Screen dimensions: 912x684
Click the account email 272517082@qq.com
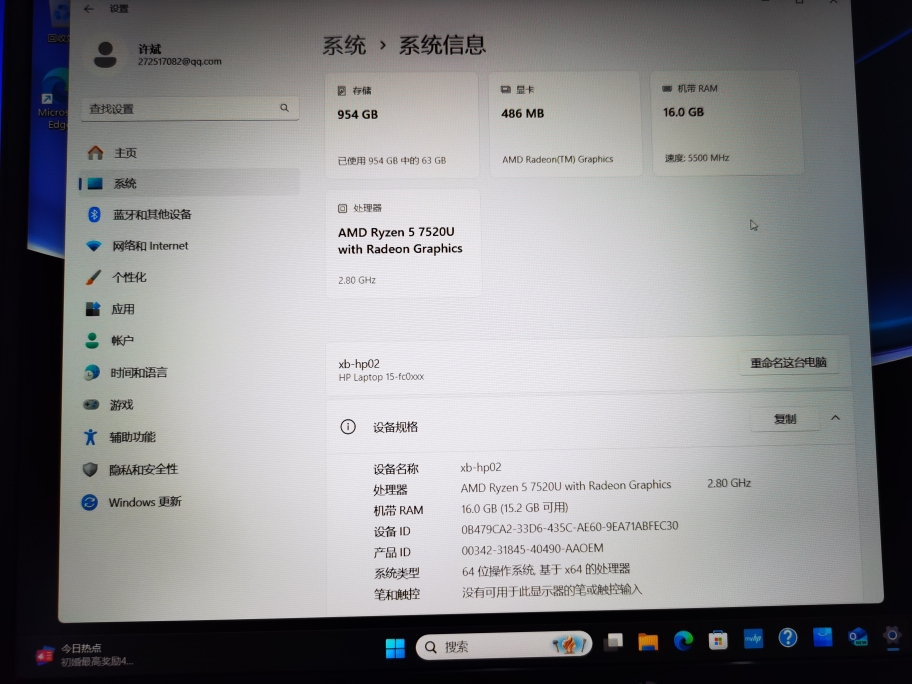coord(180,62)
